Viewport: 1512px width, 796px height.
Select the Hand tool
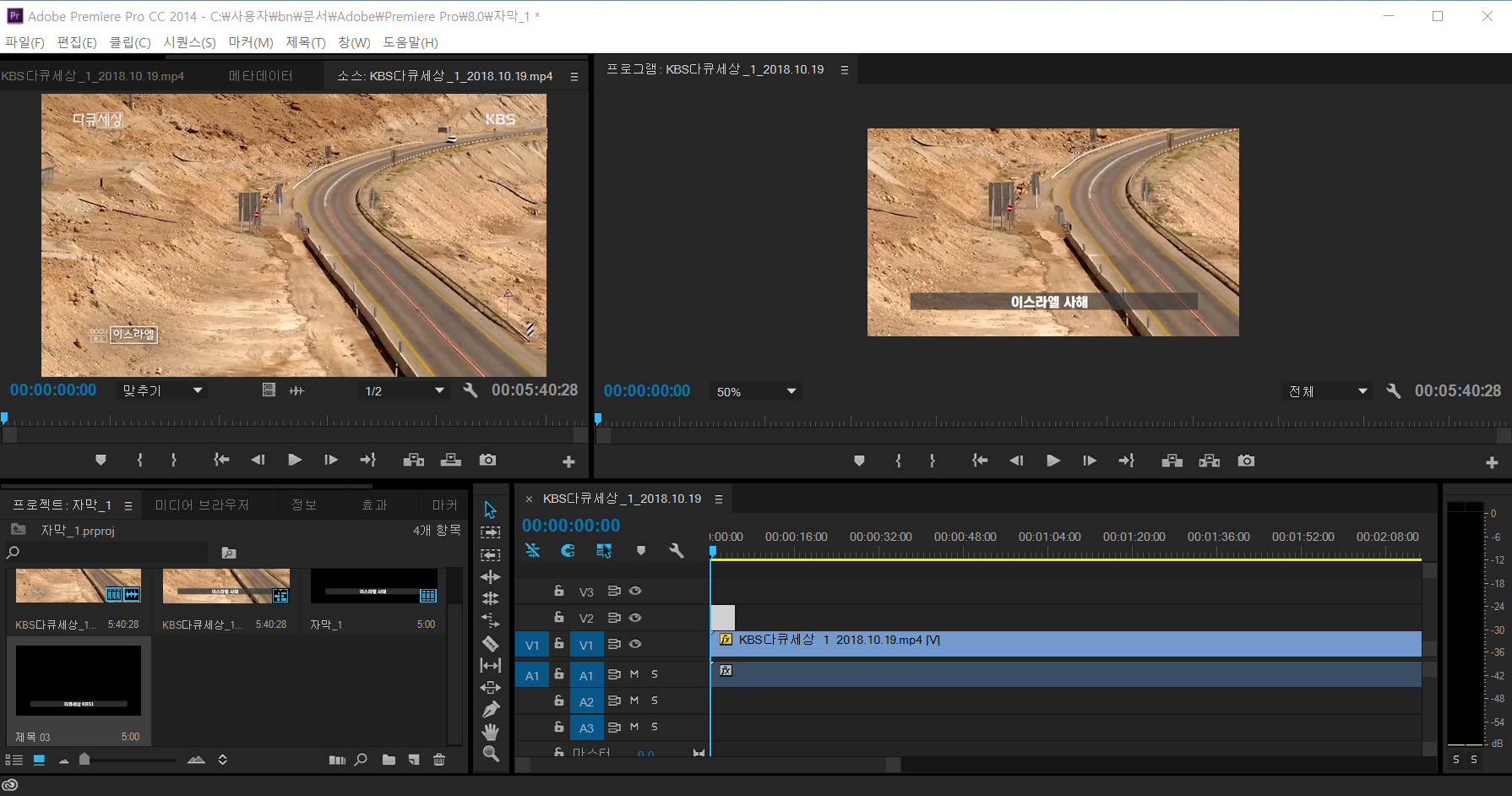click(x=490, y=731)
